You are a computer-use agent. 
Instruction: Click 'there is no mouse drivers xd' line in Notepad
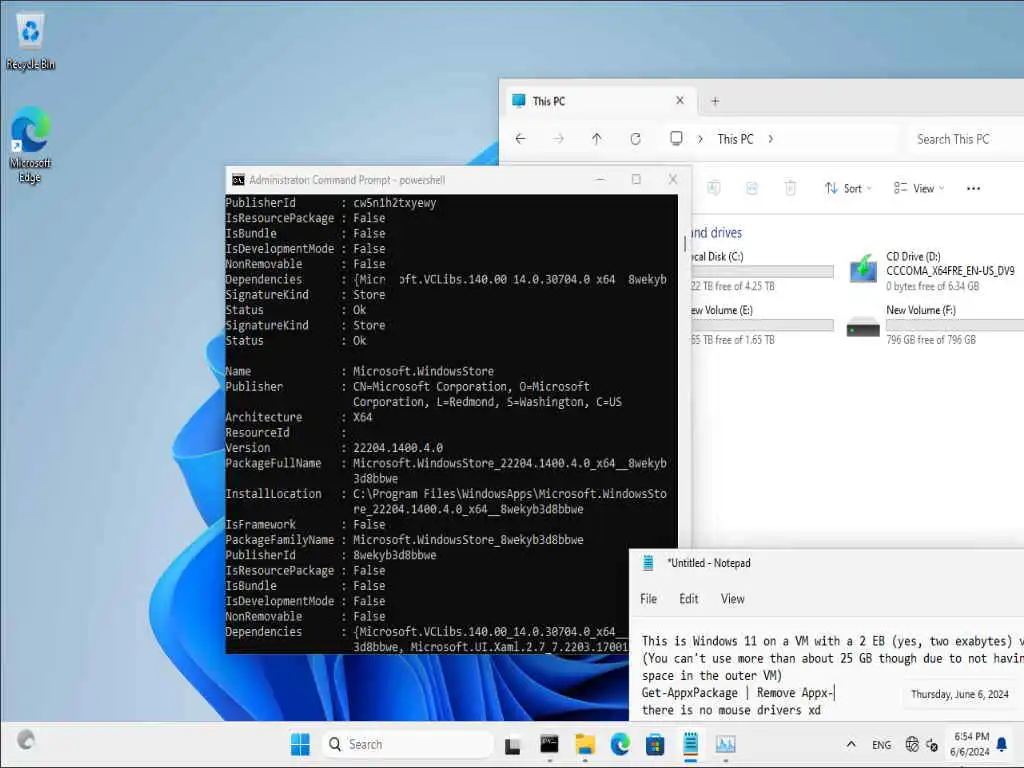[731, 710]
